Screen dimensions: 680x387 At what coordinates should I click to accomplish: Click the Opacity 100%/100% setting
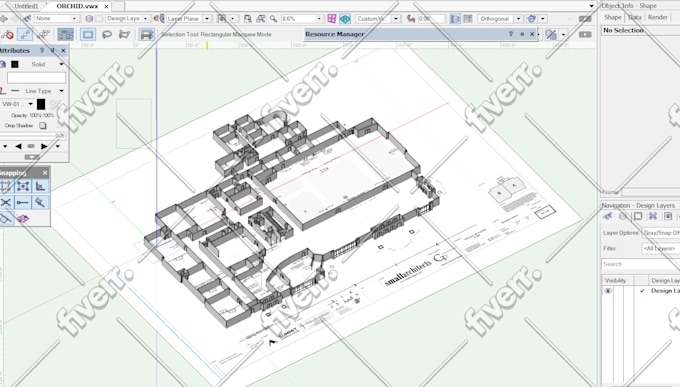click(x=33, y=115)
